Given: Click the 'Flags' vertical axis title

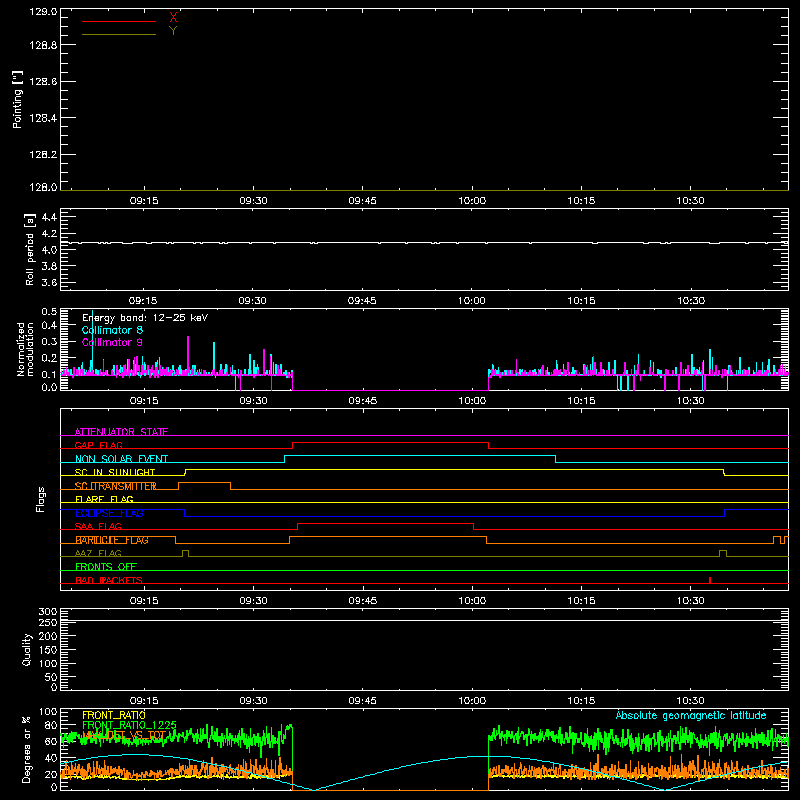Looking at the screenshot, I should (x=41, y=499).
